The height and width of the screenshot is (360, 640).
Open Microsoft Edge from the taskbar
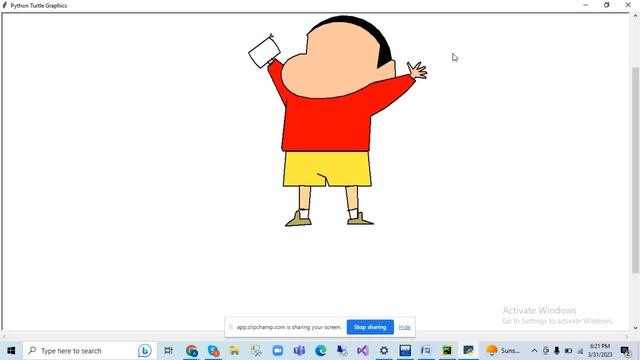(320, 351)
